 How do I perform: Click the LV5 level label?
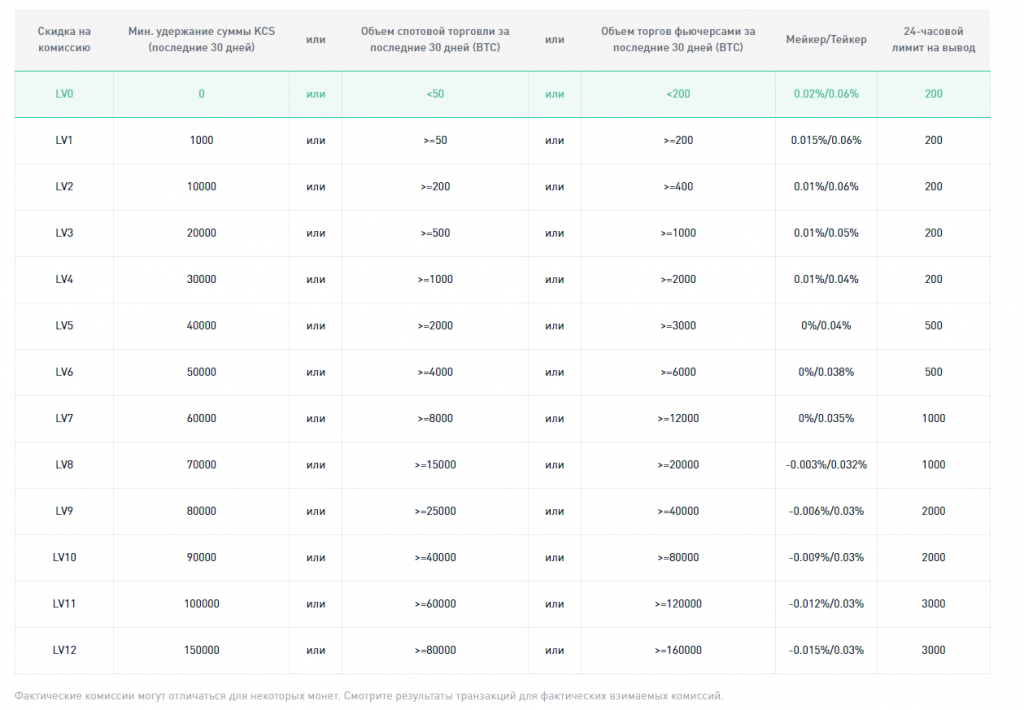[x=64, y=326]
